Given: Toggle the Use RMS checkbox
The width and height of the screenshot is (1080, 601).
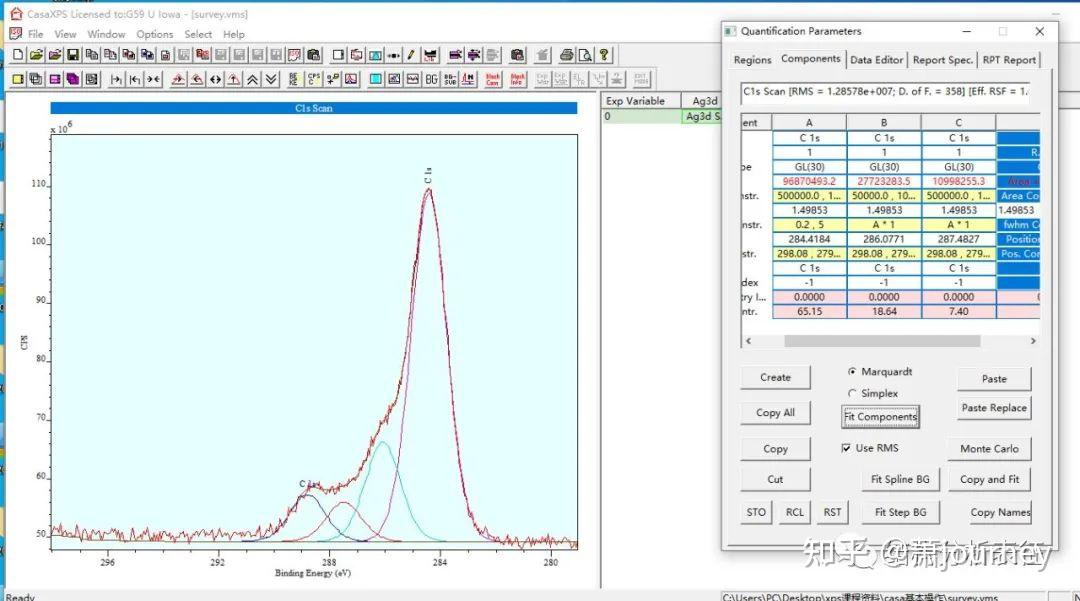Looking at the screenshot, I should [x=846, y=449].
